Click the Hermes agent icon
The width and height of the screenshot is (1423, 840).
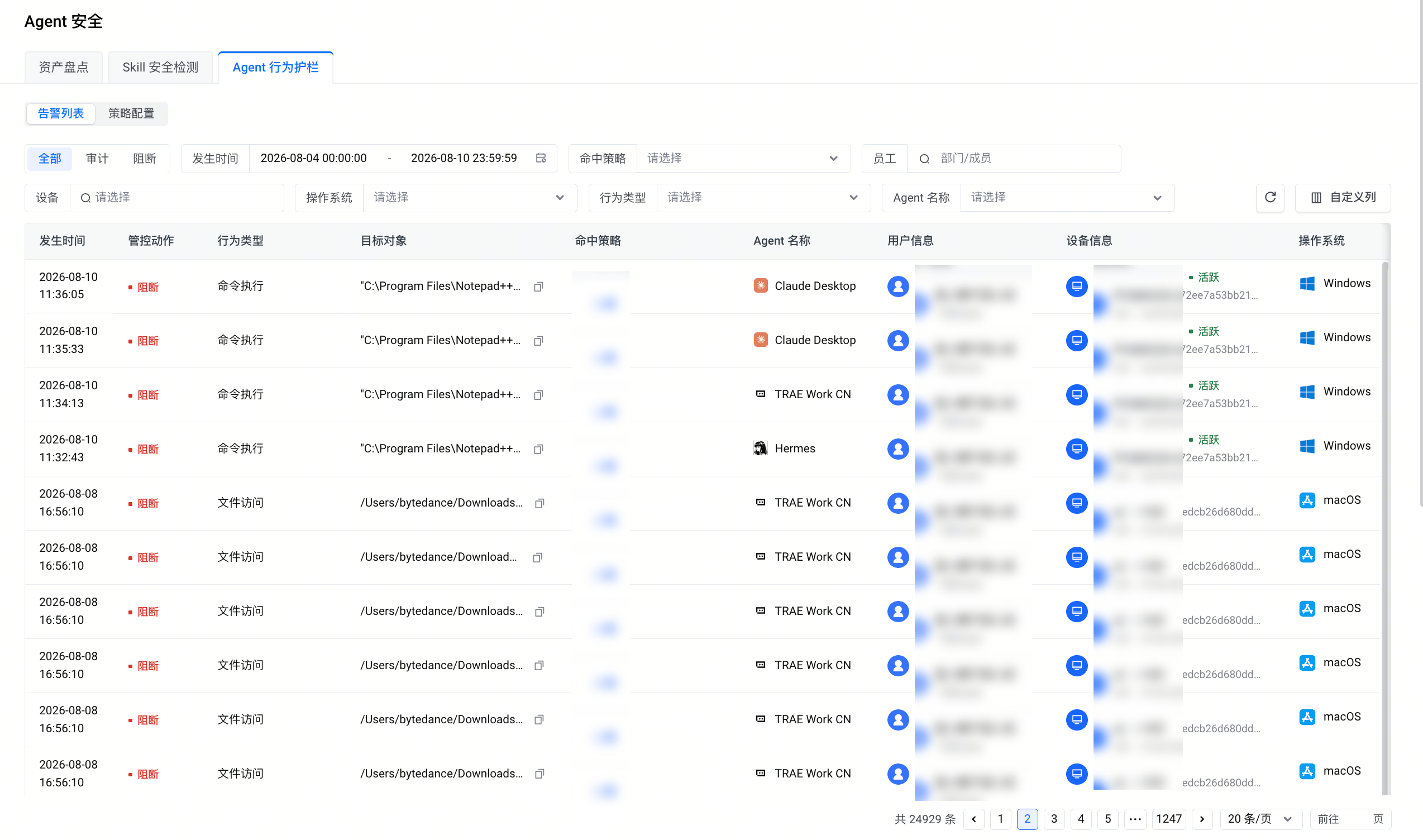pyautogui.click(x=760, y=448)
